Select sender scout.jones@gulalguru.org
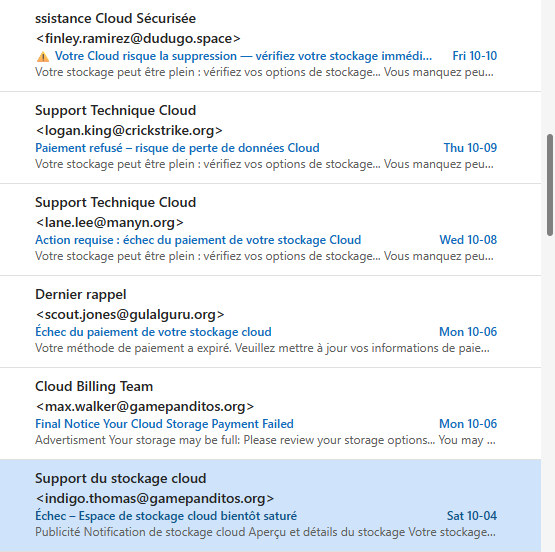The width and height of the screenshot is (555, 552). coord(130,314)
